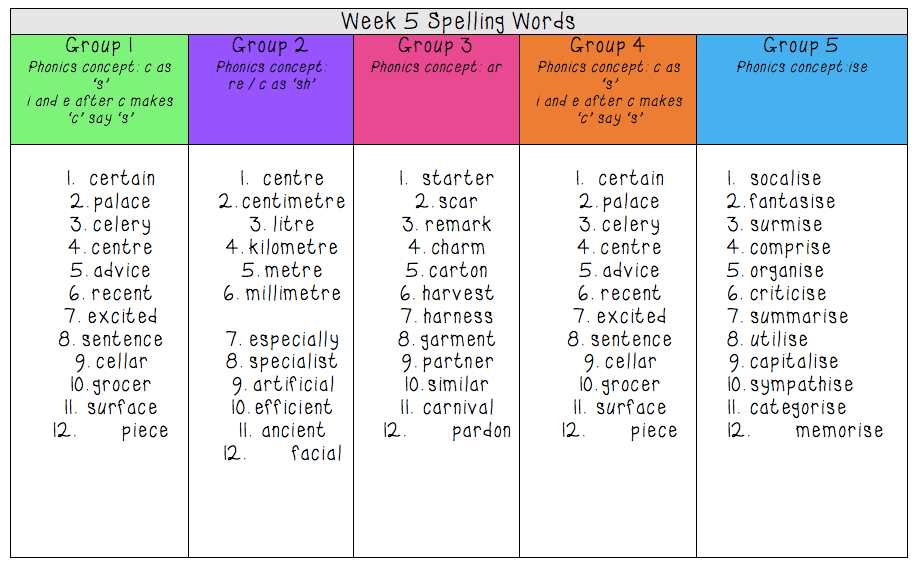Select the word 'pardon' in Group 3

click(481, 431)
